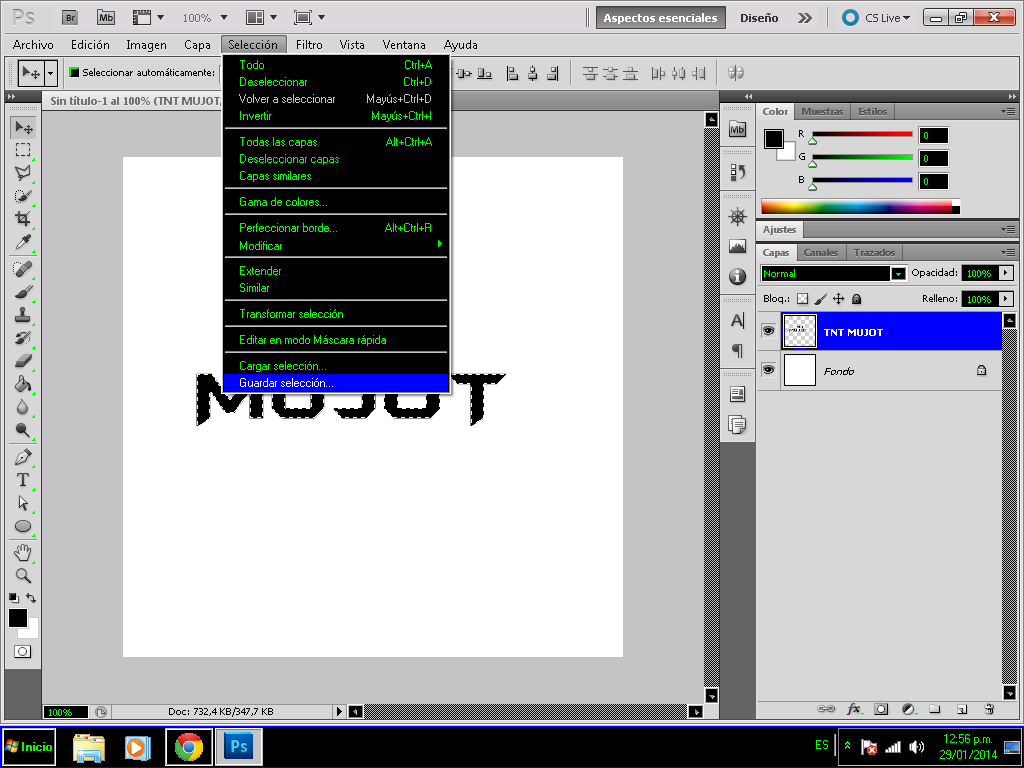The width and height of the screenshot is (1024, 768).
Task: Hide the TNT MUJOT layer
Action: [768, 331]
